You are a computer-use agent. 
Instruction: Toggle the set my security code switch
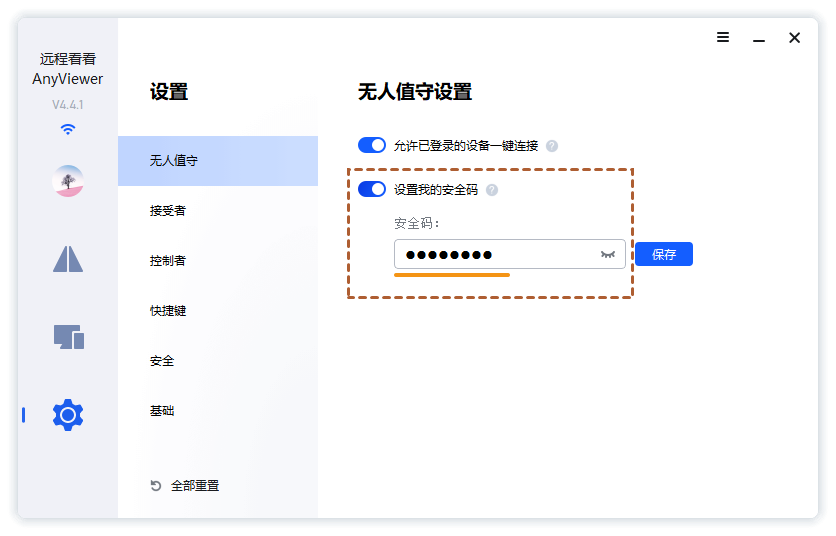pyautogui.click(x=372, y=189)
